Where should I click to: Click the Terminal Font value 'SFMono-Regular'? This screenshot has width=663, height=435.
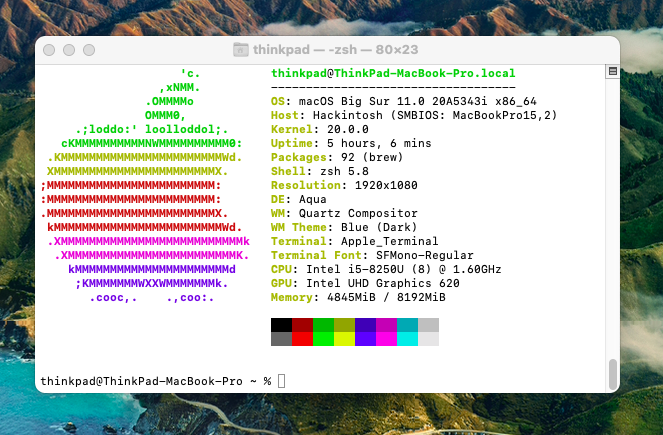tap(425, 255)
